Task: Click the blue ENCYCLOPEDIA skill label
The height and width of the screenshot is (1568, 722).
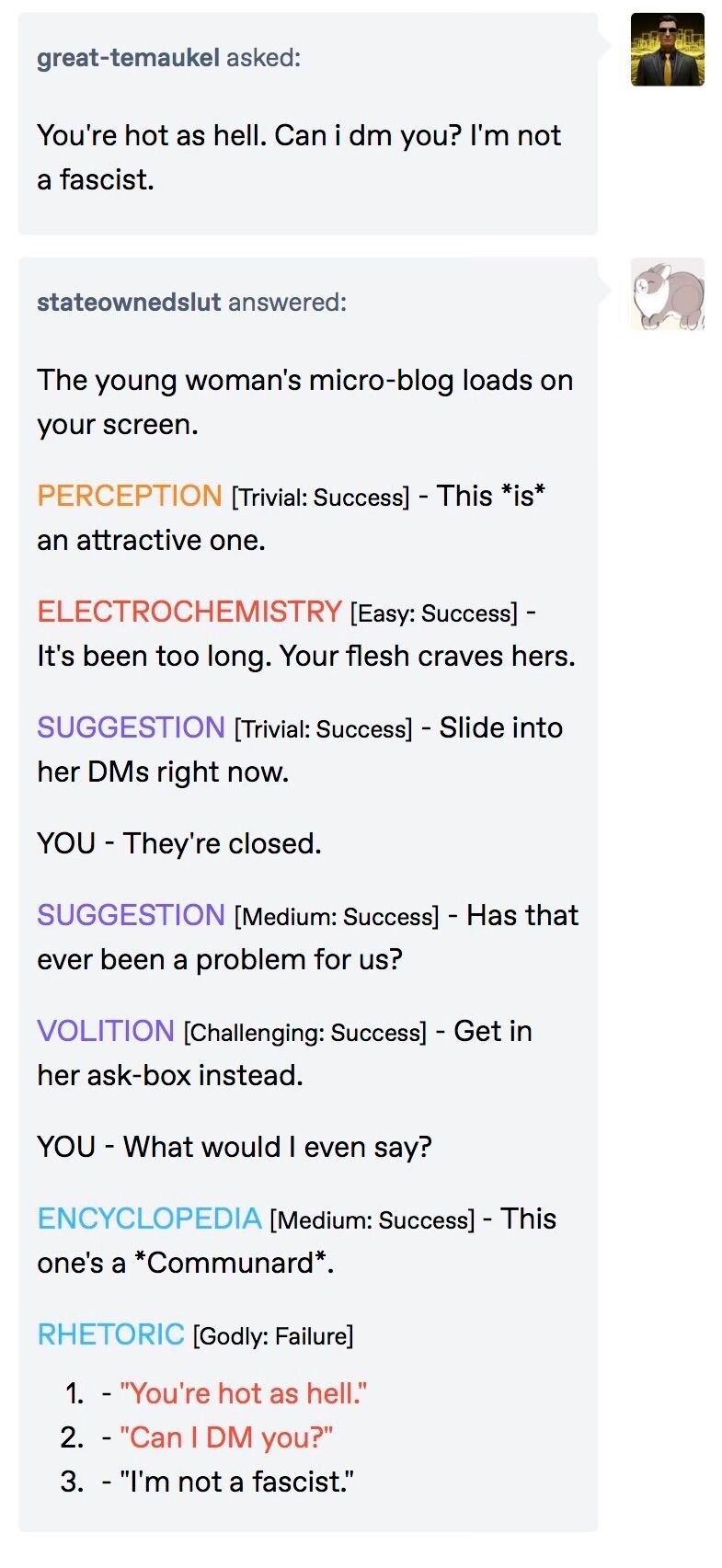Action: point(150,1219)
